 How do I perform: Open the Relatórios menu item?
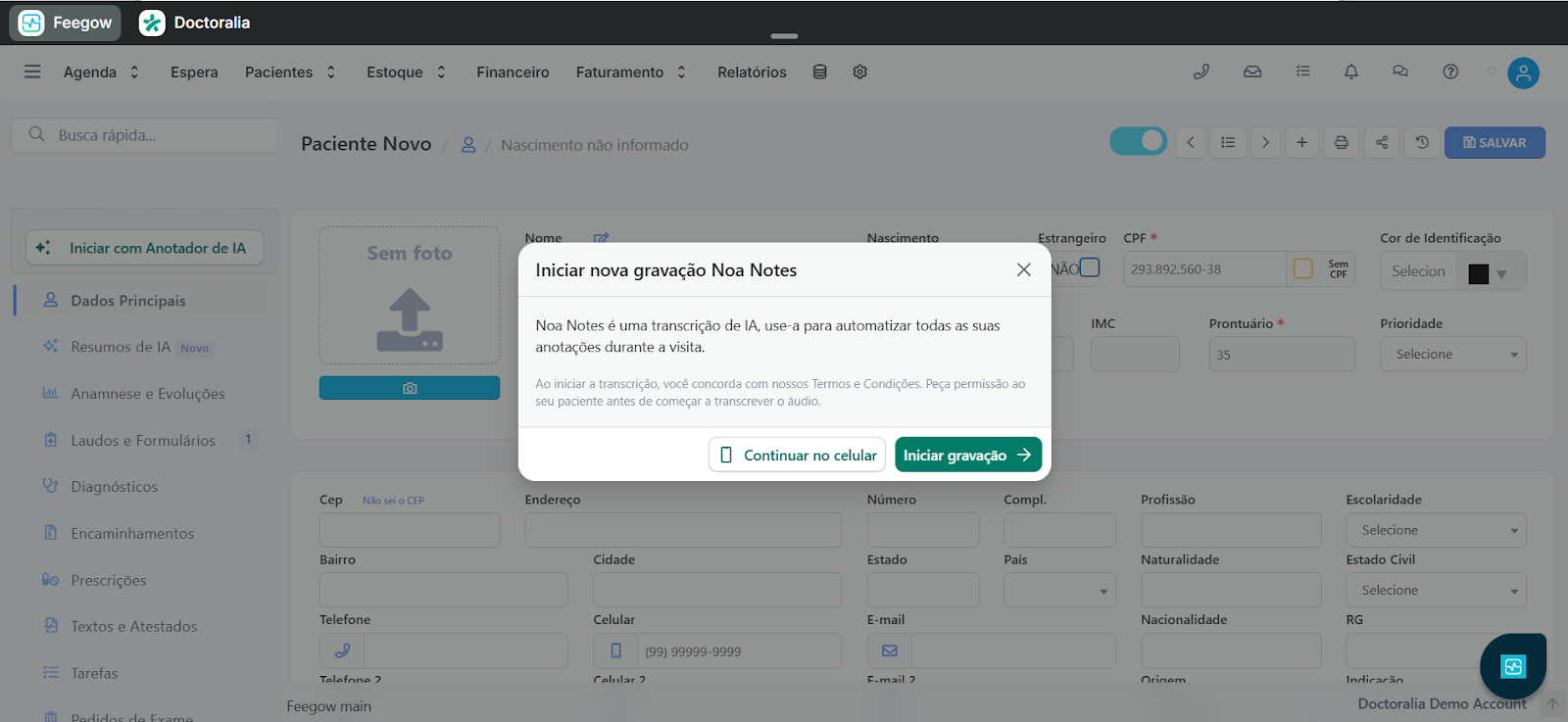tap(752, 72)
